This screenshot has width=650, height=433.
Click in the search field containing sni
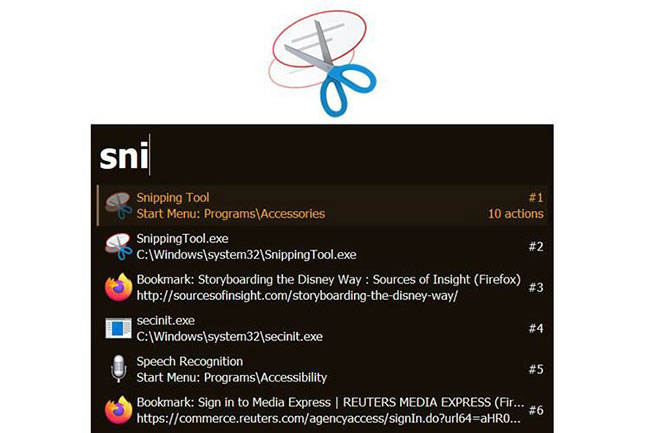(x=322, y=157)
